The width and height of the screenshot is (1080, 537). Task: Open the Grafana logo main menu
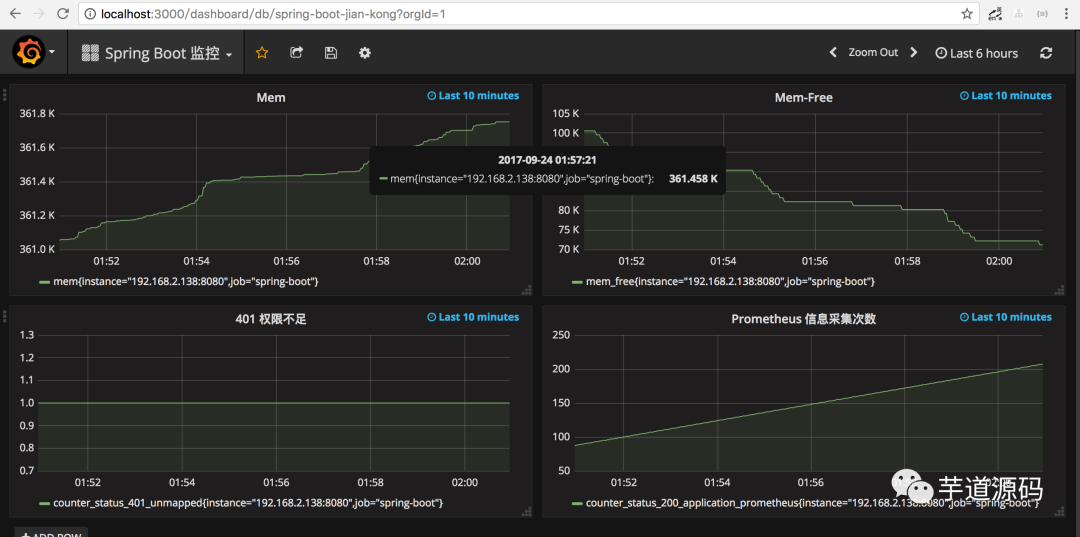tap(34, 52)
